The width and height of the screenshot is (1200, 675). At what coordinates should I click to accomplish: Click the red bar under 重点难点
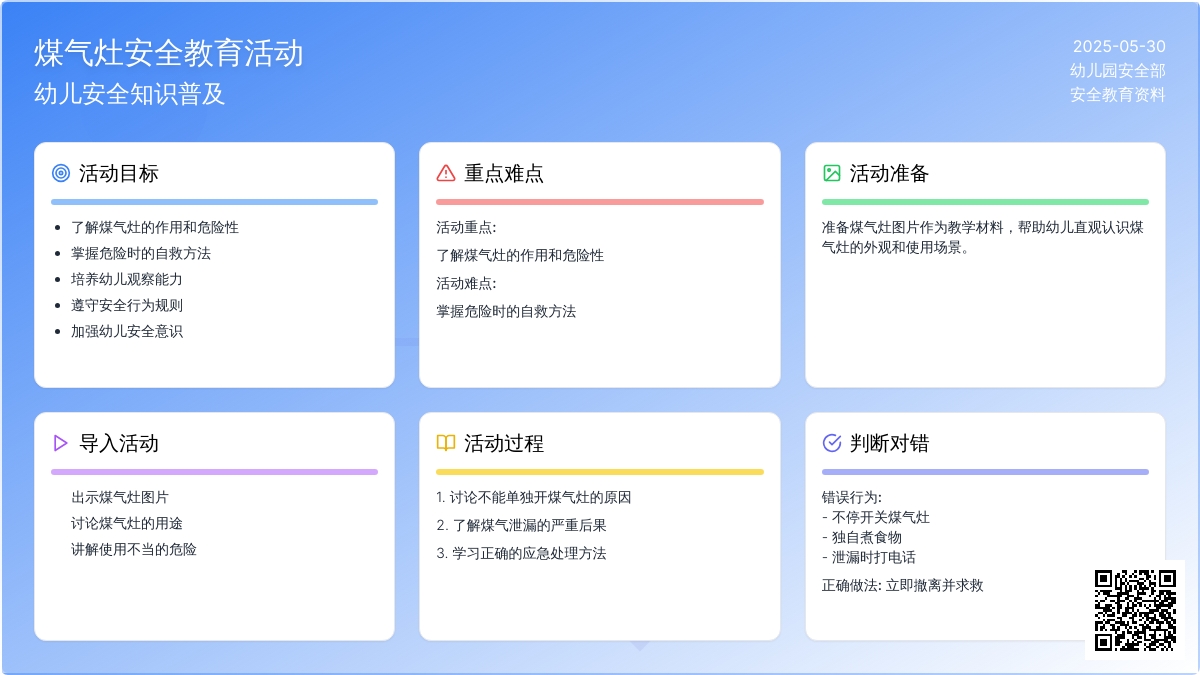click(600, 202)
